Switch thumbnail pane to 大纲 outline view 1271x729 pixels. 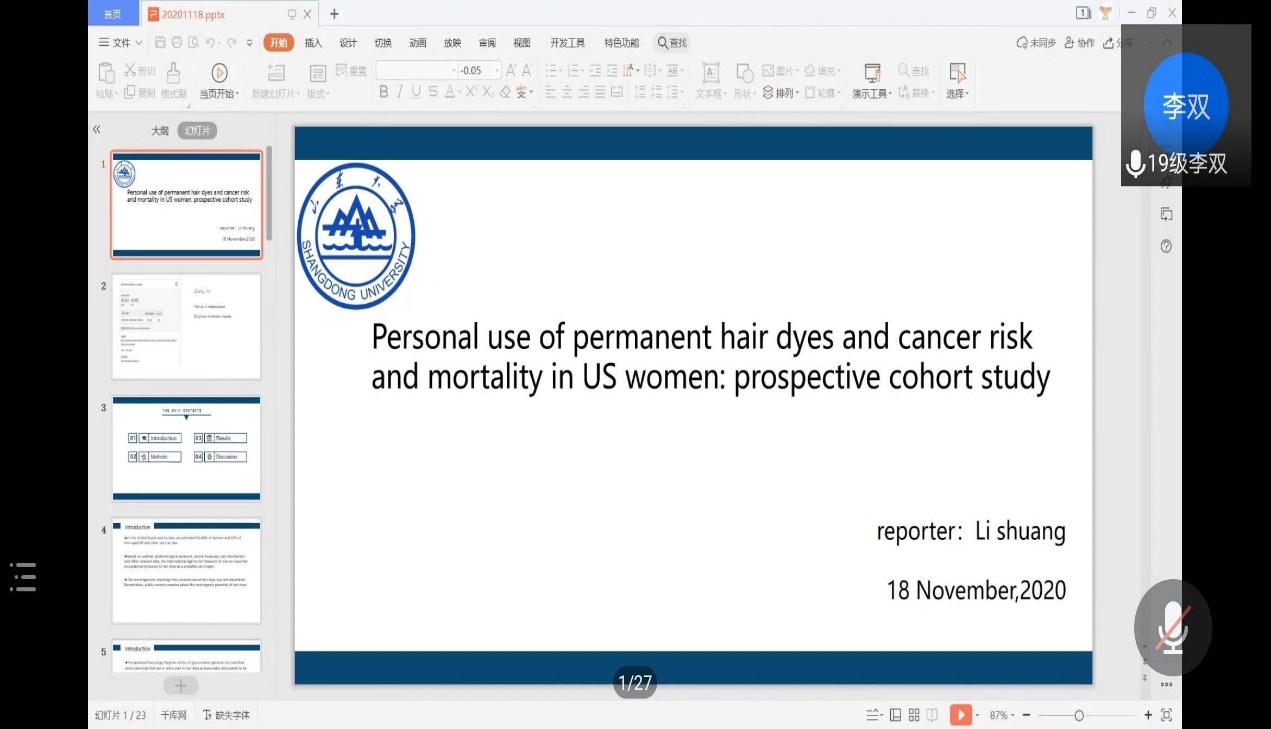160,131
